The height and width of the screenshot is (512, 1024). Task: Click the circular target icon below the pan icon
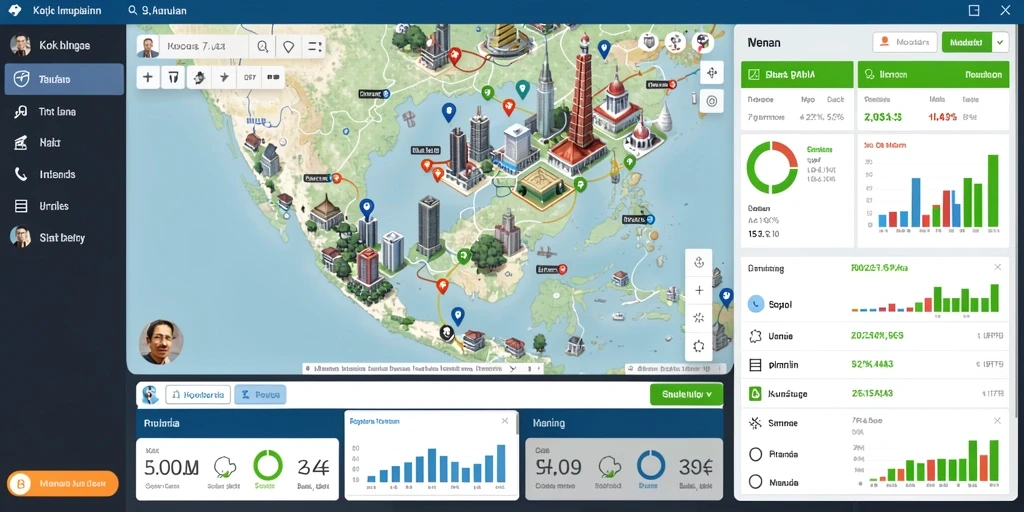coord(711,101)
